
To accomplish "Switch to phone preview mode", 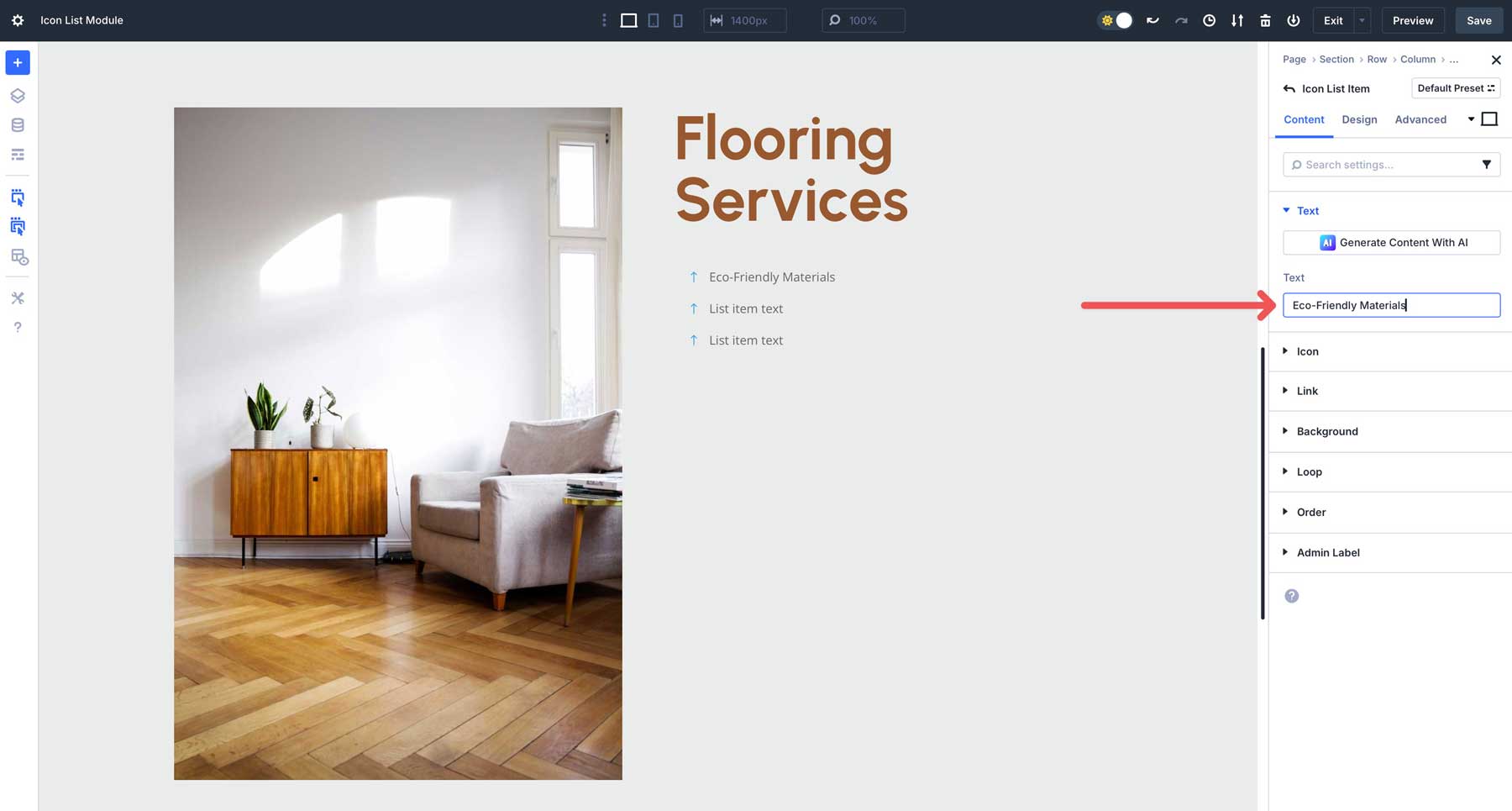I will tap(677, 20).
